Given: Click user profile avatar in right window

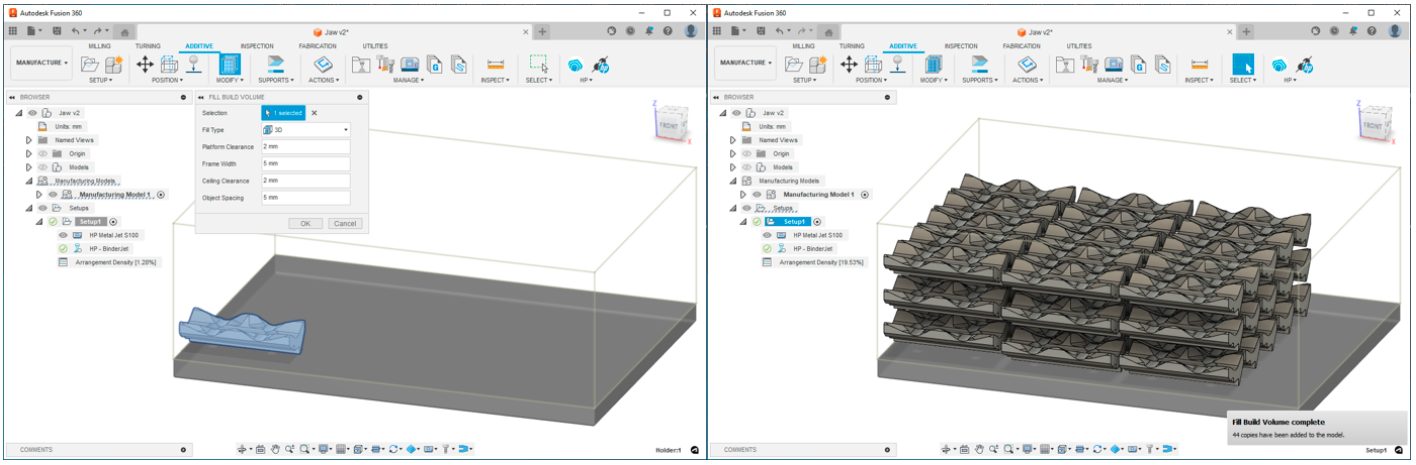Looking at the screenshot, I should pyautogui.click(x=1395, y=31).
